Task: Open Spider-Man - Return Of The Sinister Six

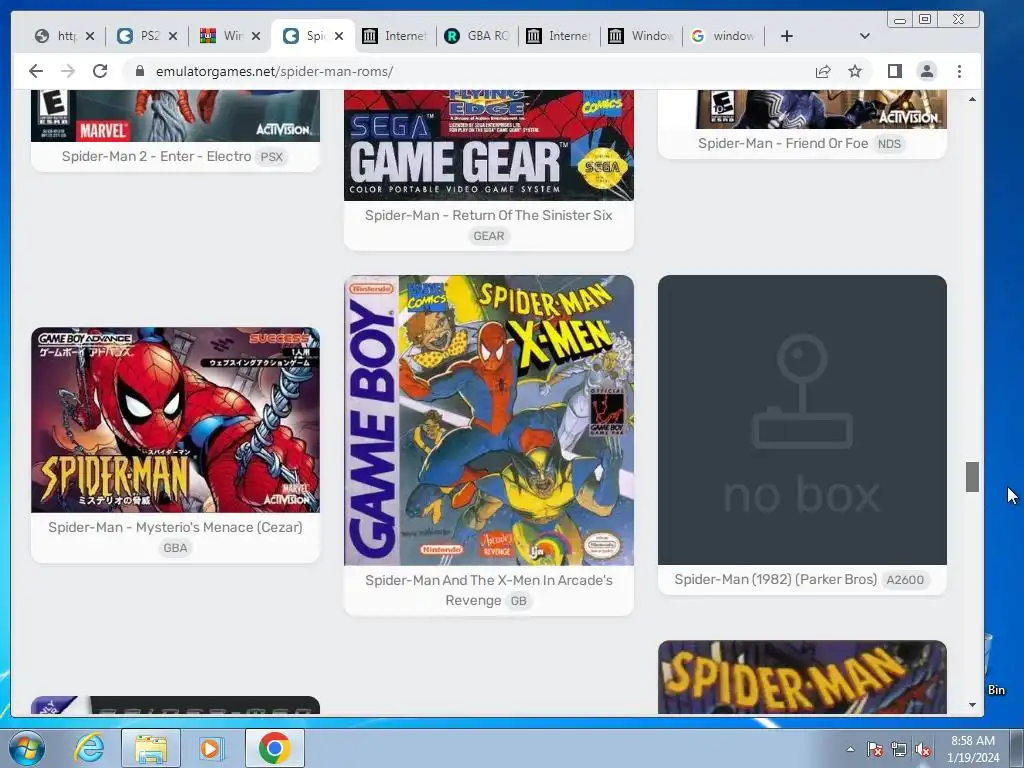Action: coord(488,216)
